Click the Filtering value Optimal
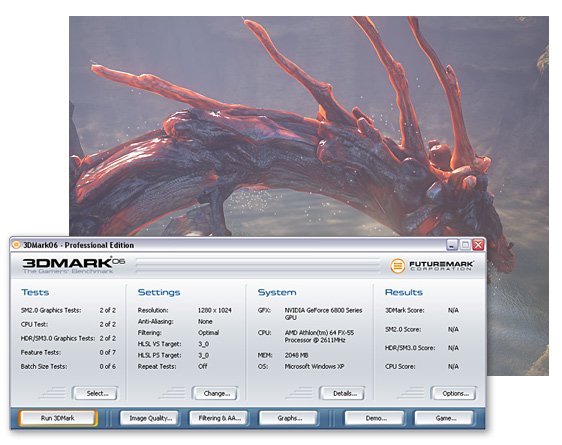This screenshot has height=445, width=562. pyautogui.click(x=208, y=332)
